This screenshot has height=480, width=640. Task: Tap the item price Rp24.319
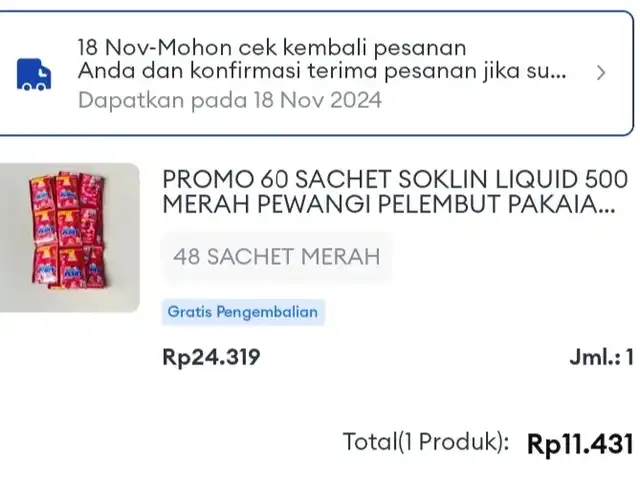click(x=211, y=357)
